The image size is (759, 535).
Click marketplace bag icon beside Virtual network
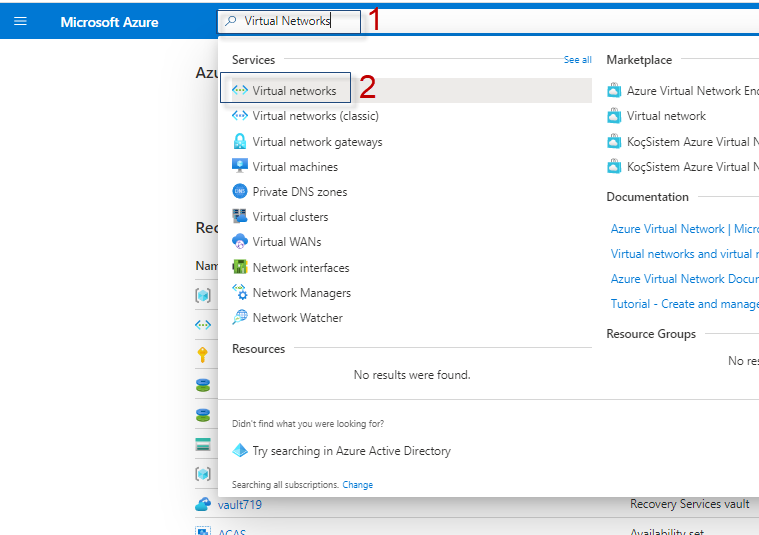click(614, 116)
